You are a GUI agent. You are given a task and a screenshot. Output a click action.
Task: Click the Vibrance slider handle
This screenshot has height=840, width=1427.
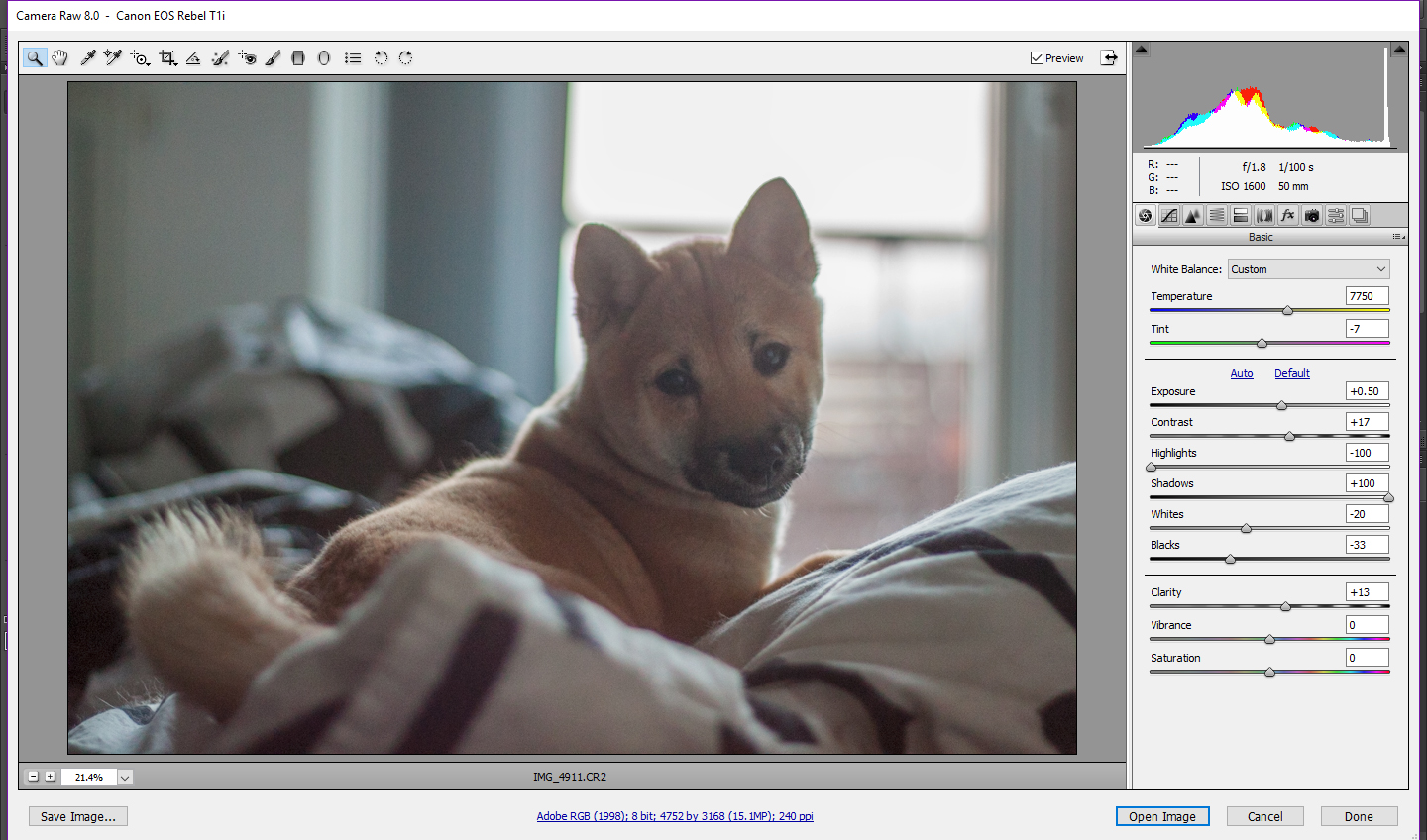pos(1269,640)
